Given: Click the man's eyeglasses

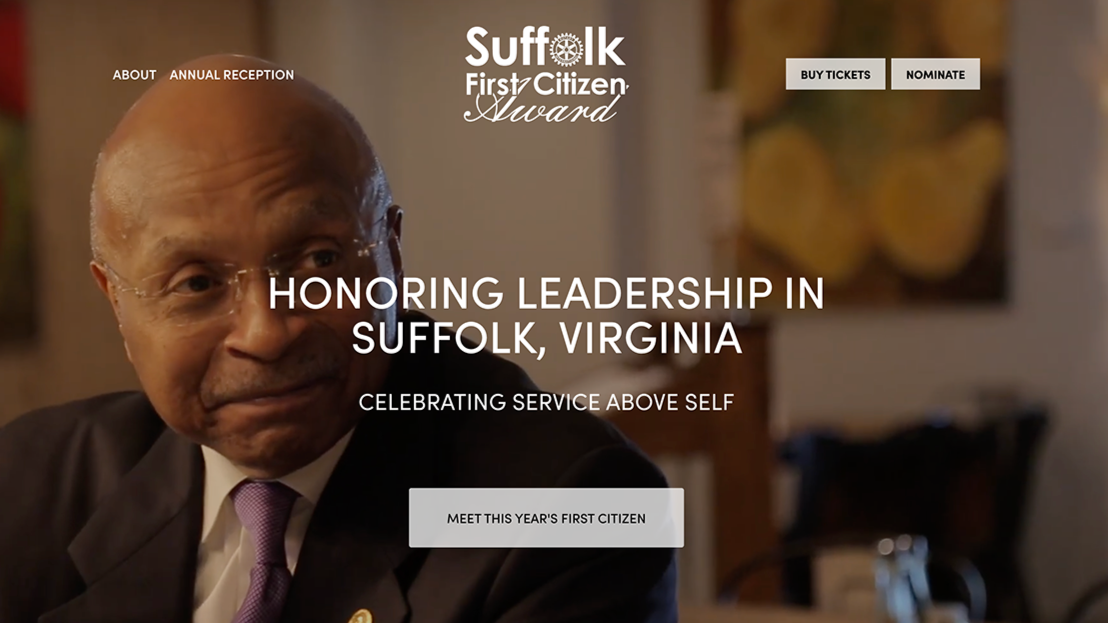Looking at the screenshot, I should click(x=247, y=272).
